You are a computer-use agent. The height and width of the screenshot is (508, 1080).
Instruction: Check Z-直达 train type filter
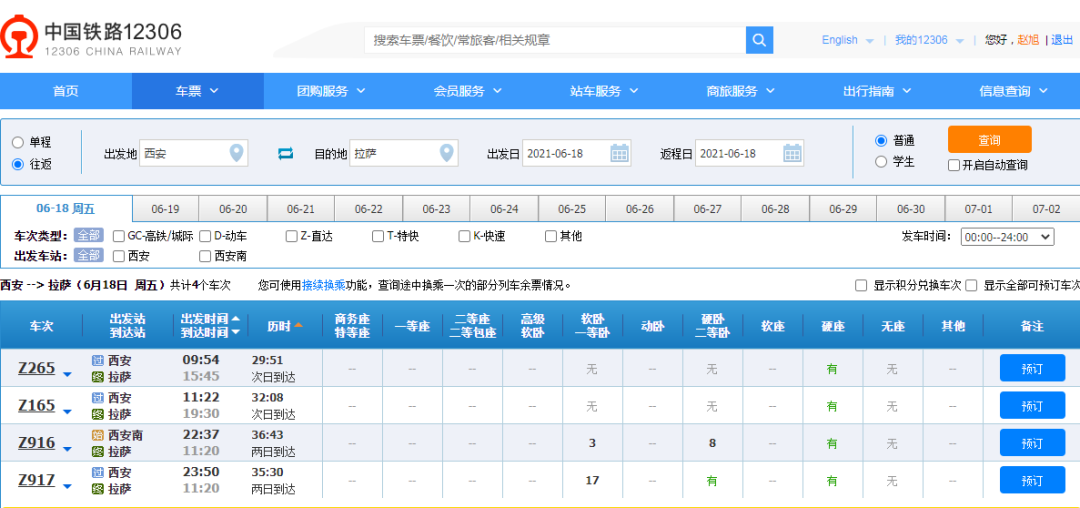291,236
